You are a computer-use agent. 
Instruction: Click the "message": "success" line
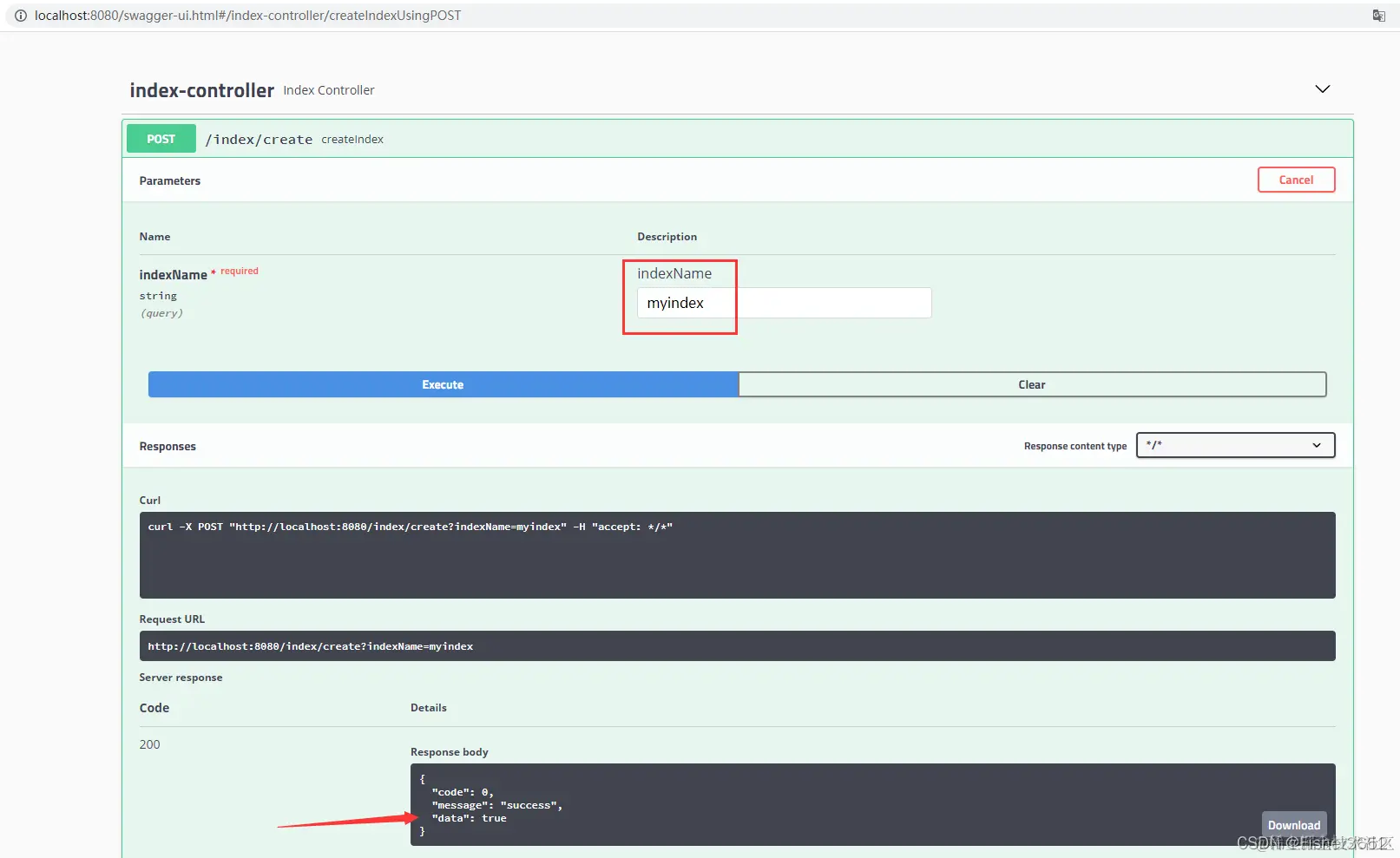[x=496, y=805]
